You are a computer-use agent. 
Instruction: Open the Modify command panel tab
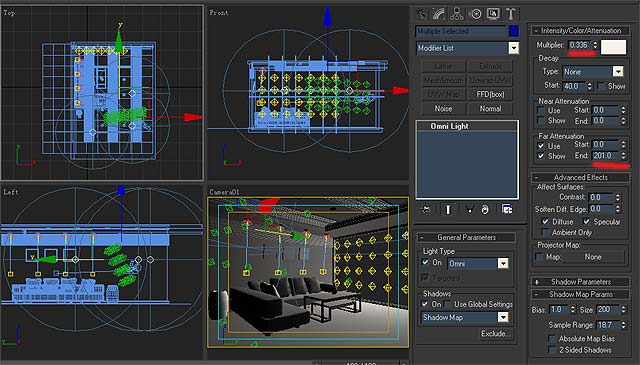coord(438,14)
